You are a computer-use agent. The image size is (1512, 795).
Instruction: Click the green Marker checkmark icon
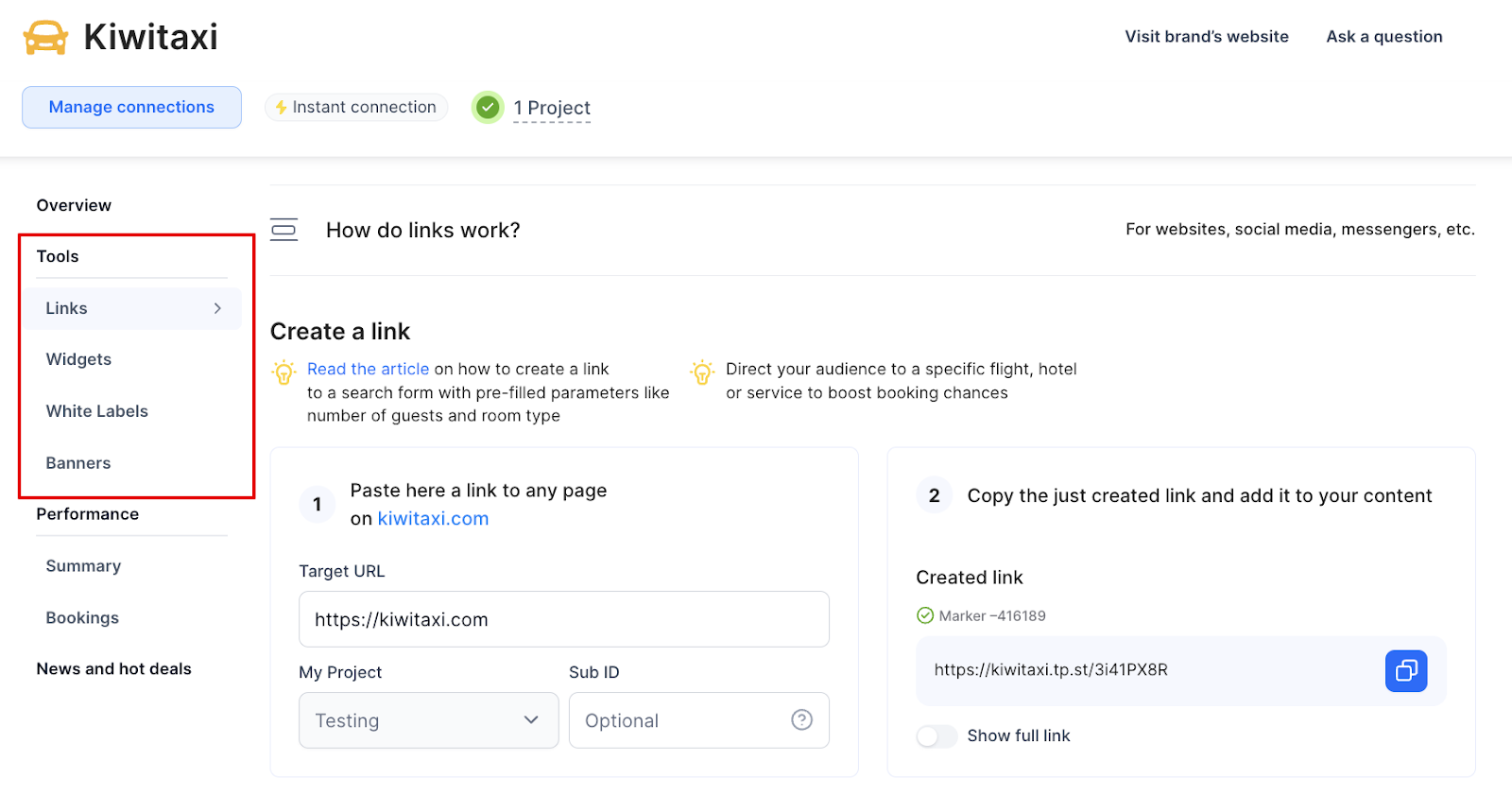(x=924, y=616)
